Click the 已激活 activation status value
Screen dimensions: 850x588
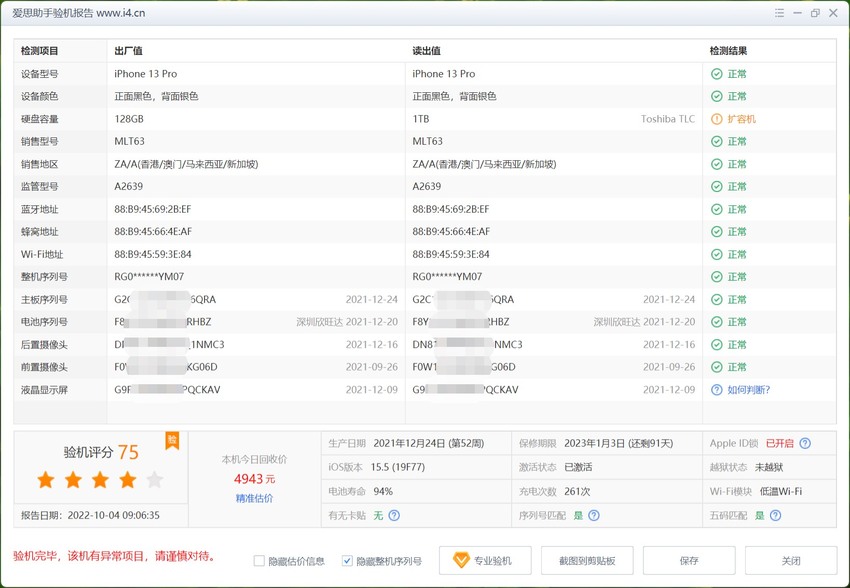[x=578, y=467]
